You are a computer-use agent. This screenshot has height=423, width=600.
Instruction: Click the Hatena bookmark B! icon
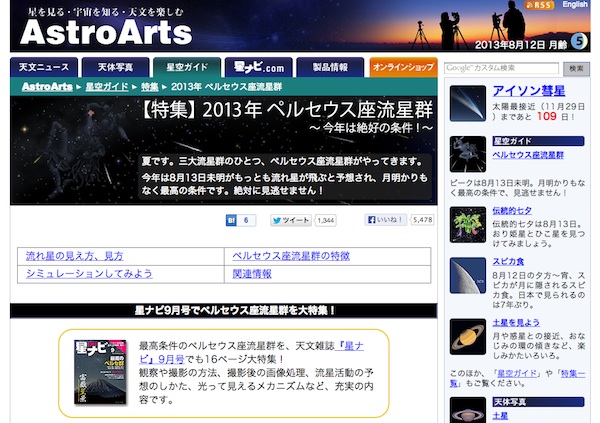[x=227, y=220]
